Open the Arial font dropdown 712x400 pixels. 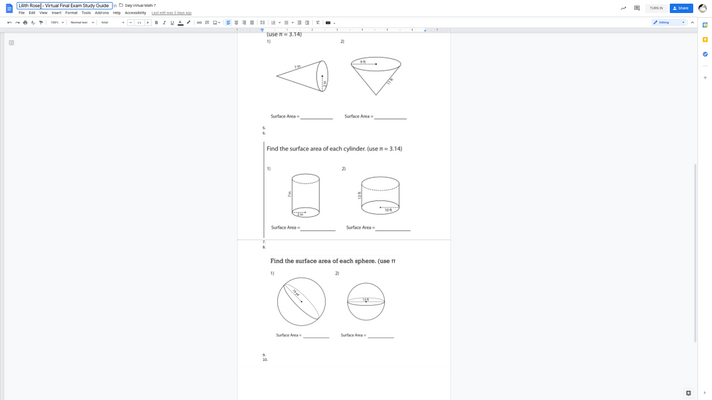(x=113, y=23)
